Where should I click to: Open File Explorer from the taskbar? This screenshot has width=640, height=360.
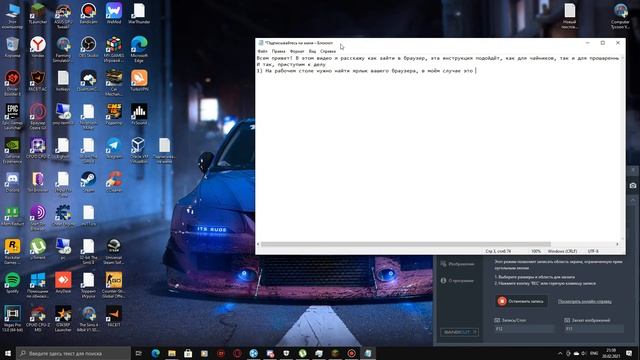(x=172, y=353)
